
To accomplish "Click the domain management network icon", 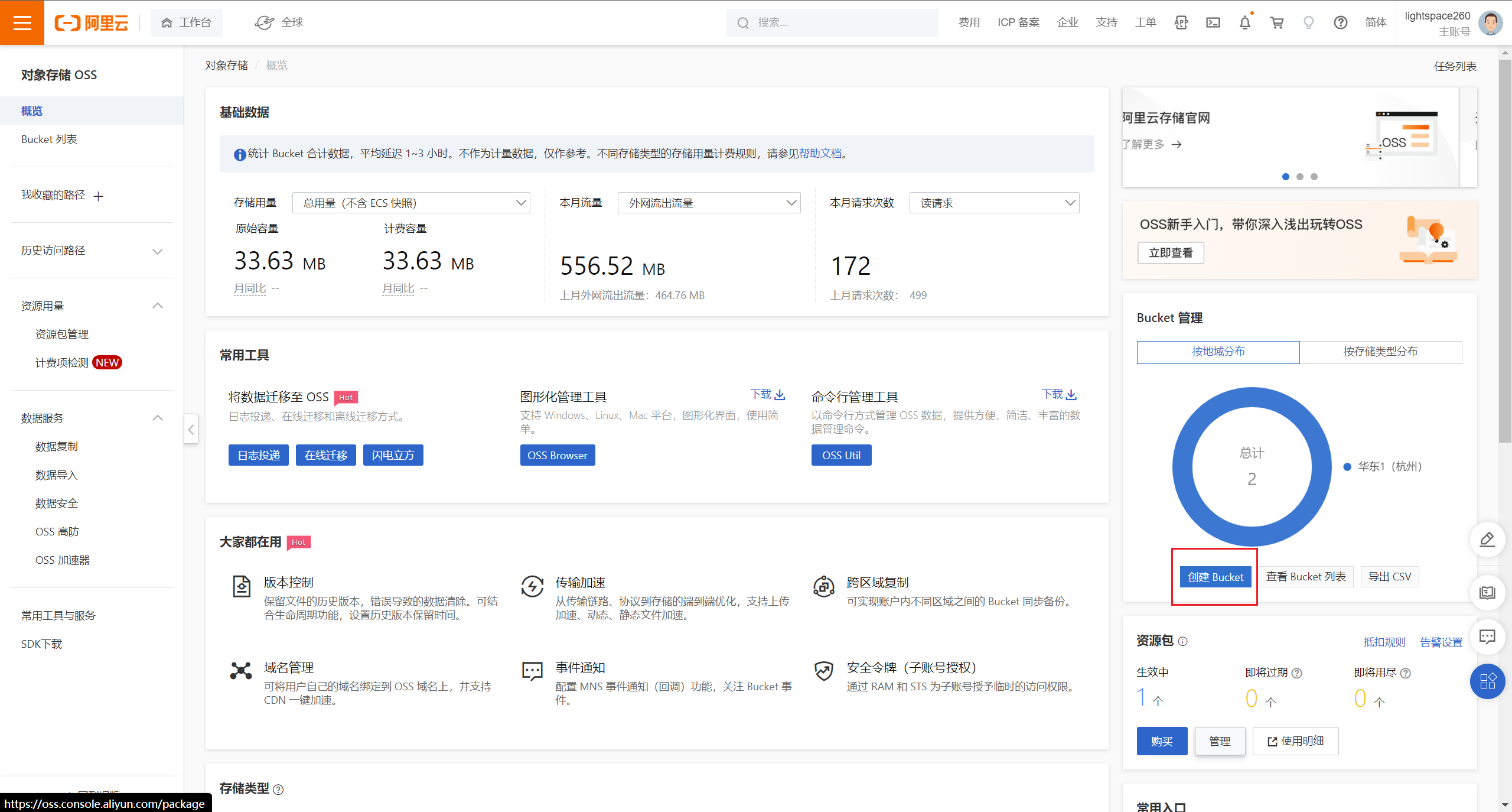I will pos(241,671).
